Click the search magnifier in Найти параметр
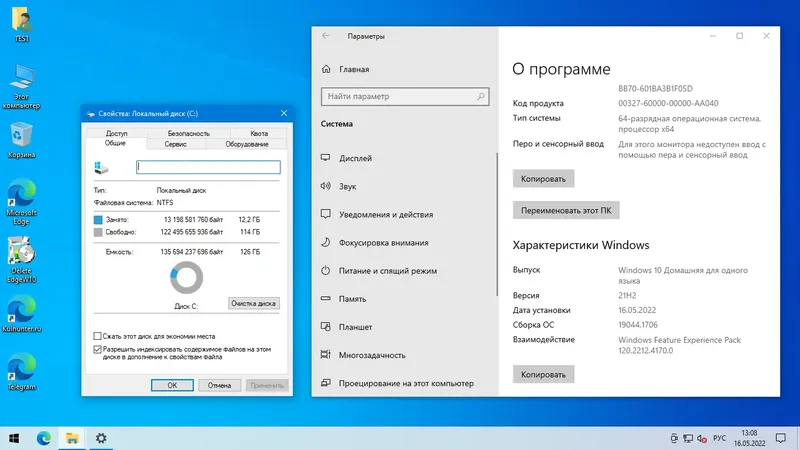Viewport: 800px width, 450px height. click(x=481, y=96)
